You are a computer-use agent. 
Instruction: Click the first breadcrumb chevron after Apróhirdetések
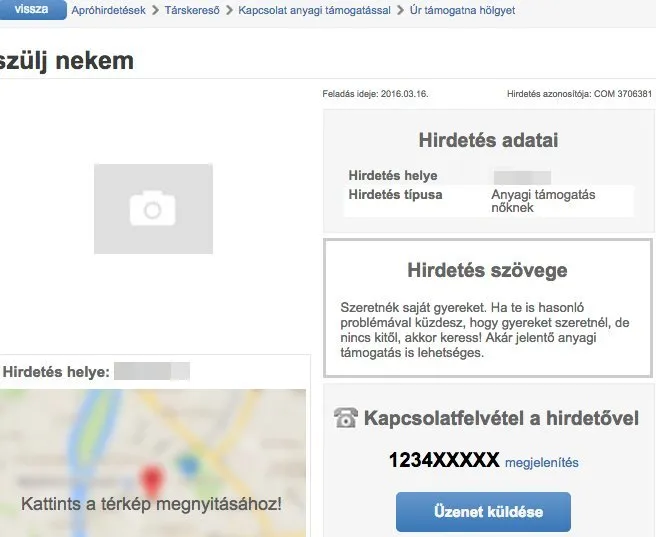(155, 10)
